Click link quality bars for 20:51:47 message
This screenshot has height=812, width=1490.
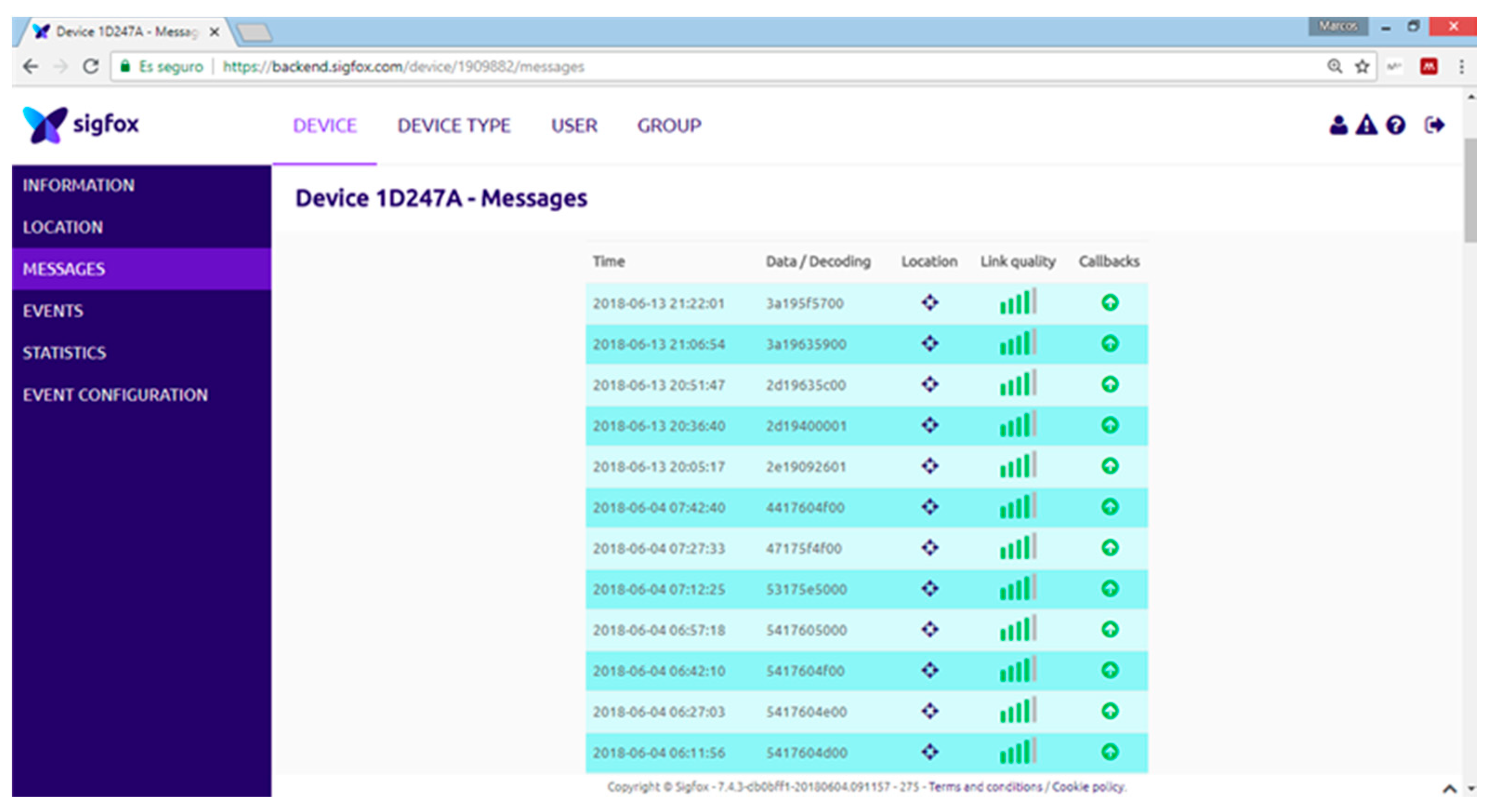[1017, 384]
